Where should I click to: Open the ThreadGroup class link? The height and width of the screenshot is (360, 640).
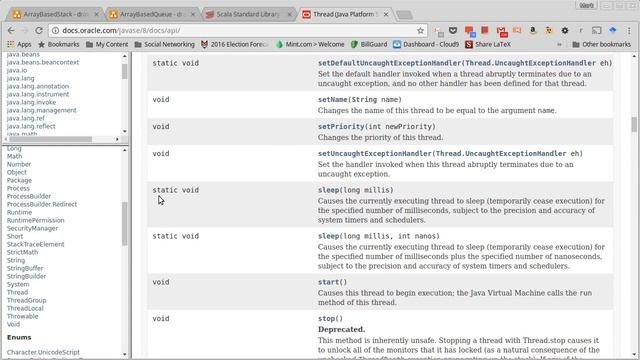27,300
